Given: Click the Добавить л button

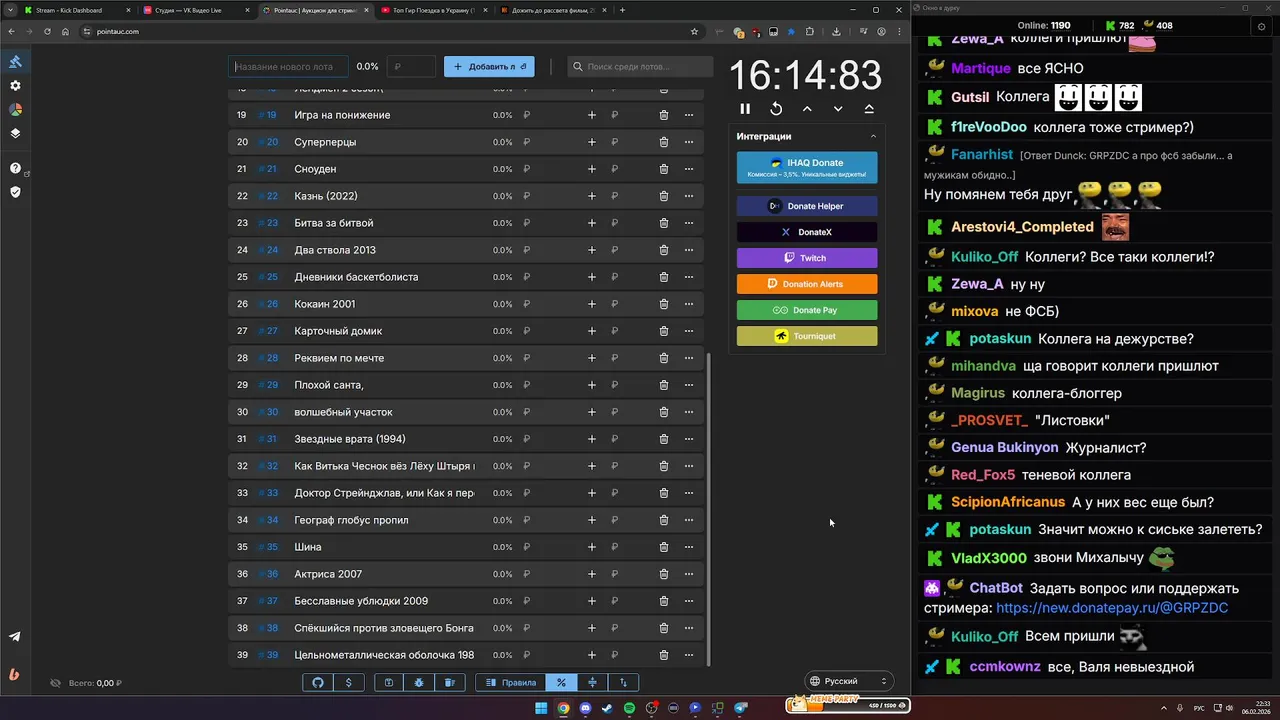Looking at the screenshot, I should click(489, 67).
